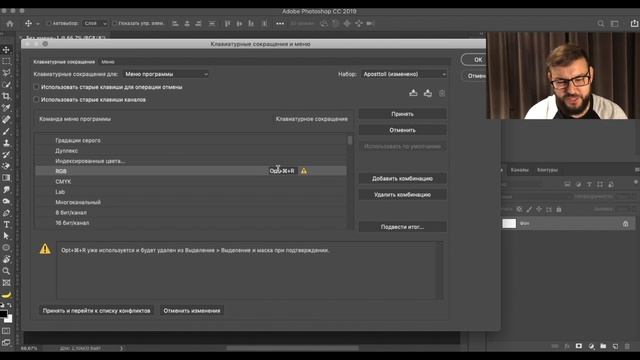This screenshot has height=360, width=640.
Task: Select the Lasso tool
Action: click(6, 73)
